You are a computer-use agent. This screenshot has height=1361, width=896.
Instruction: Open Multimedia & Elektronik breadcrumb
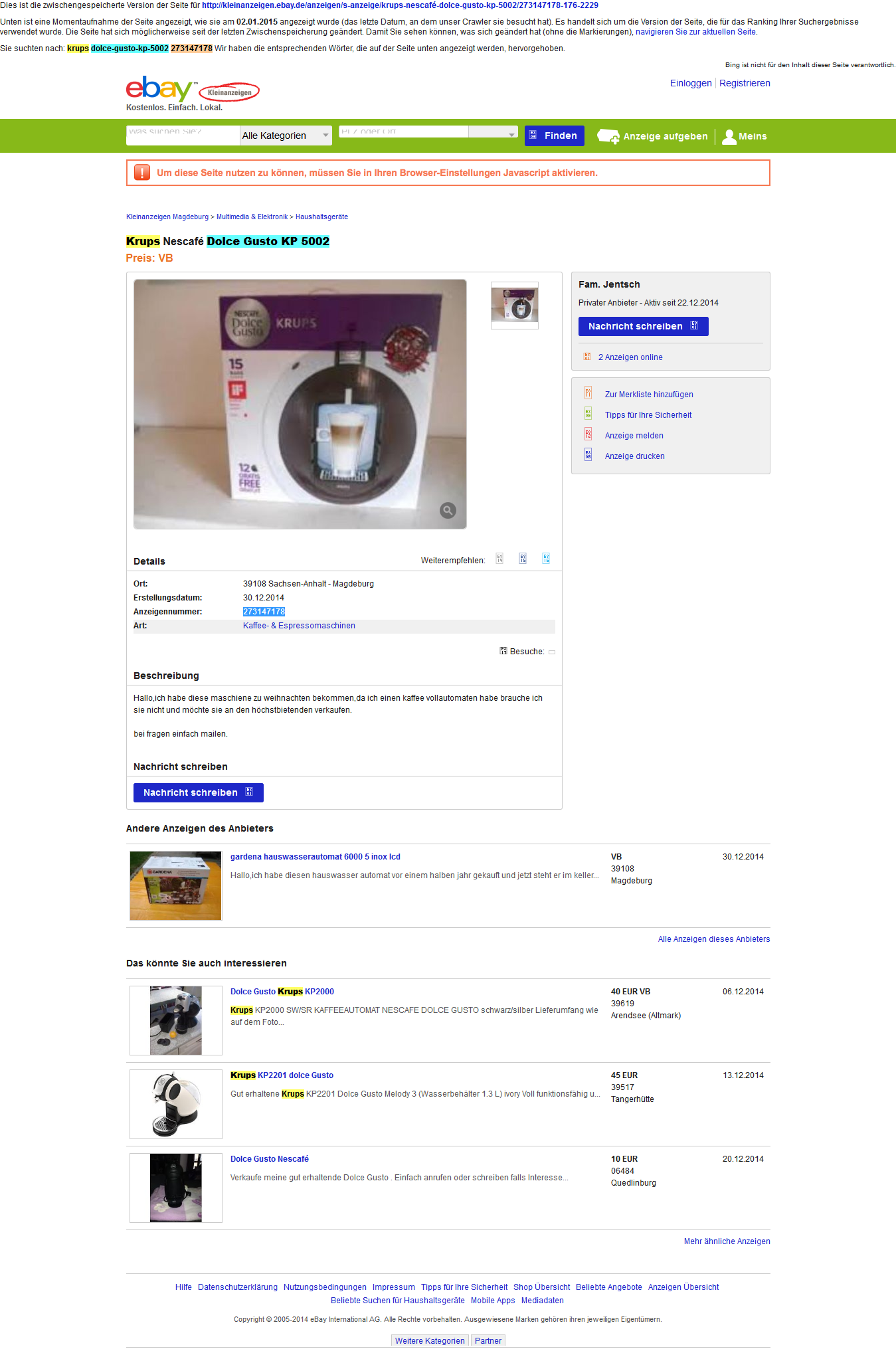click(x=252, y=217)
